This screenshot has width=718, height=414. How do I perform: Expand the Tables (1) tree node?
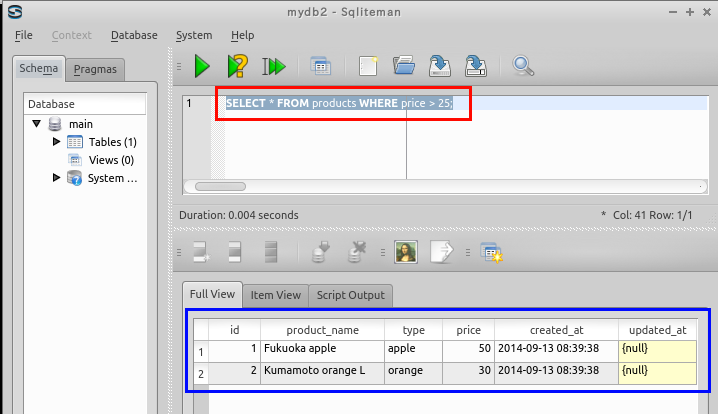56,142
